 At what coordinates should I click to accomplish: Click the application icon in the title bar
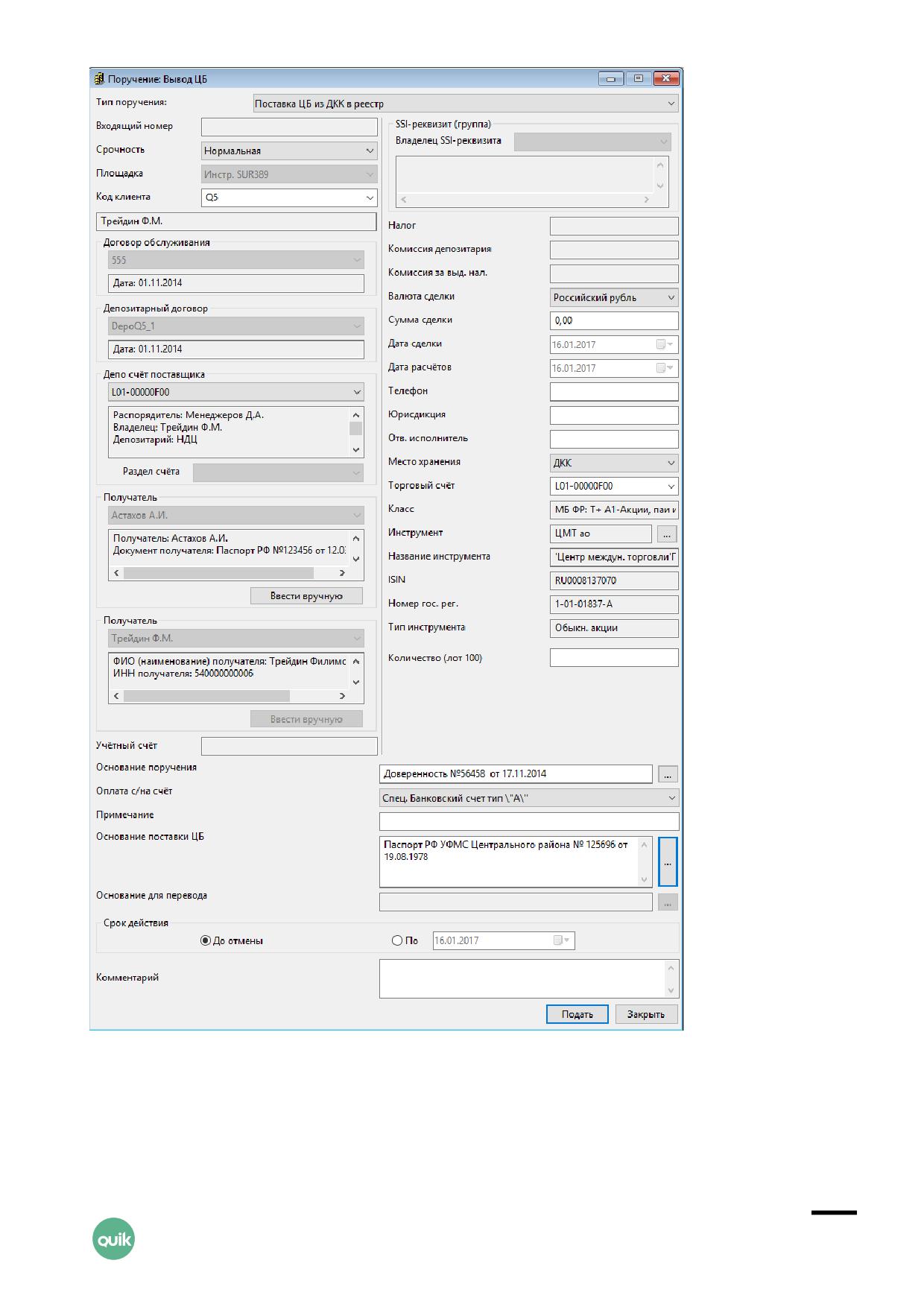[99, 79]
